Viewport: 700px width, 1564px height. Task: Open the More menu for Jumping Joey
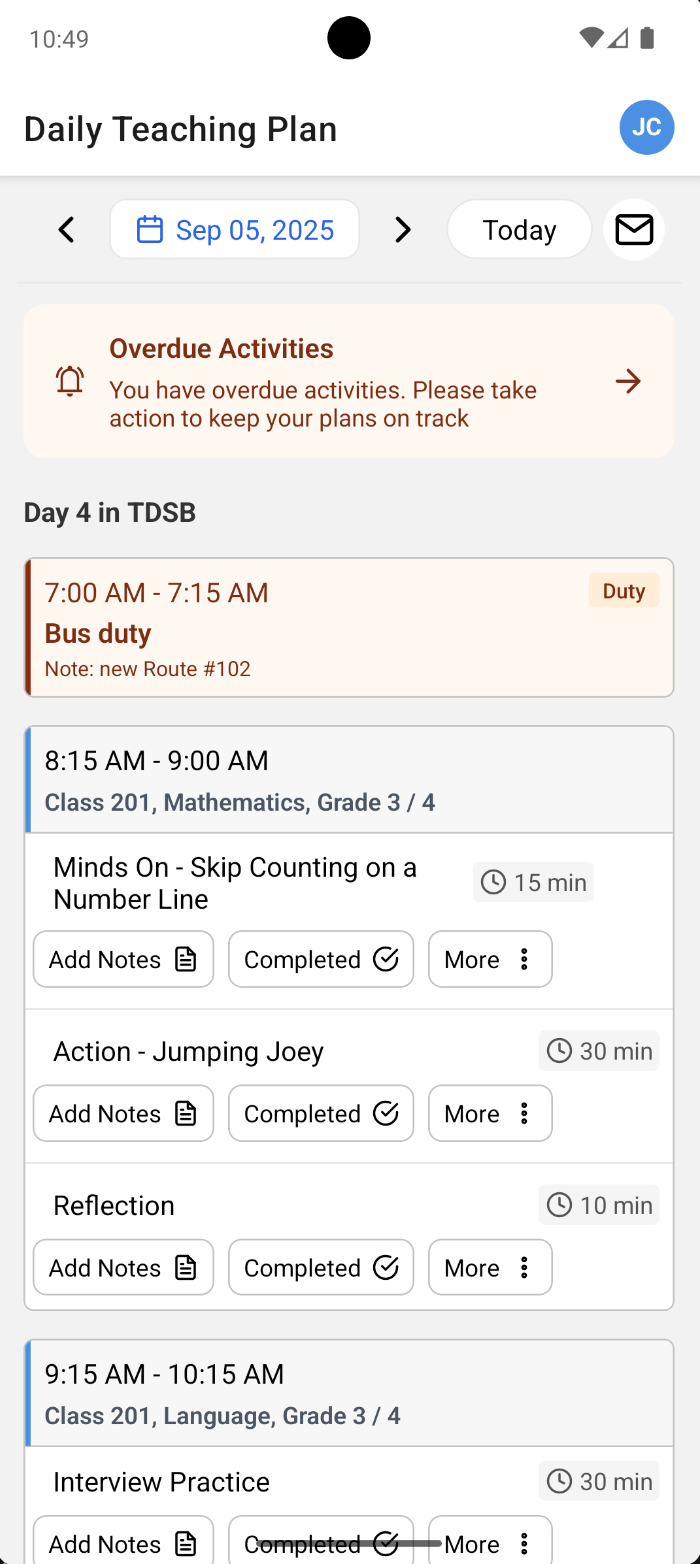[x=490, y=1113]
